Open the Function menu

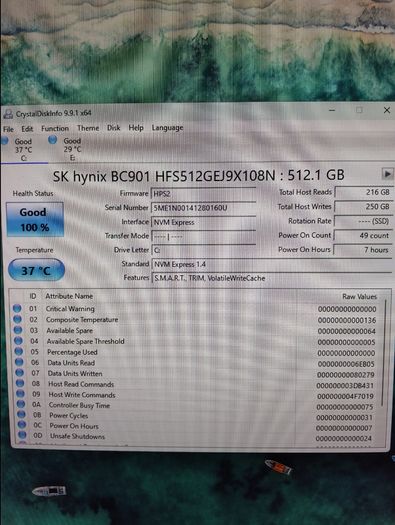click(x=55, y=128)
